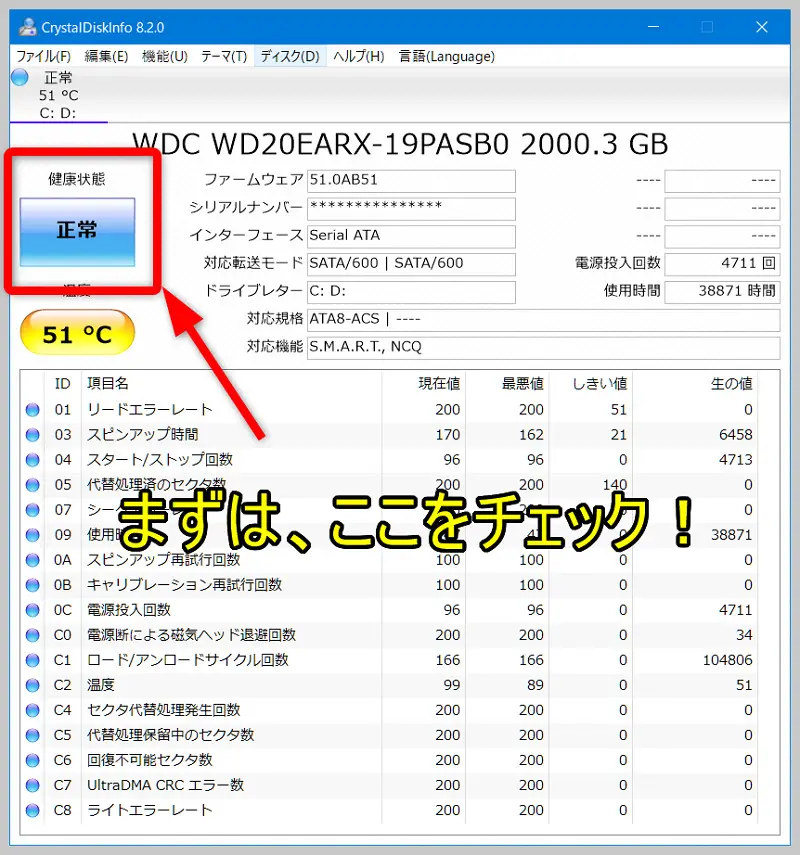Open the 言語(Language) menu

446,56
